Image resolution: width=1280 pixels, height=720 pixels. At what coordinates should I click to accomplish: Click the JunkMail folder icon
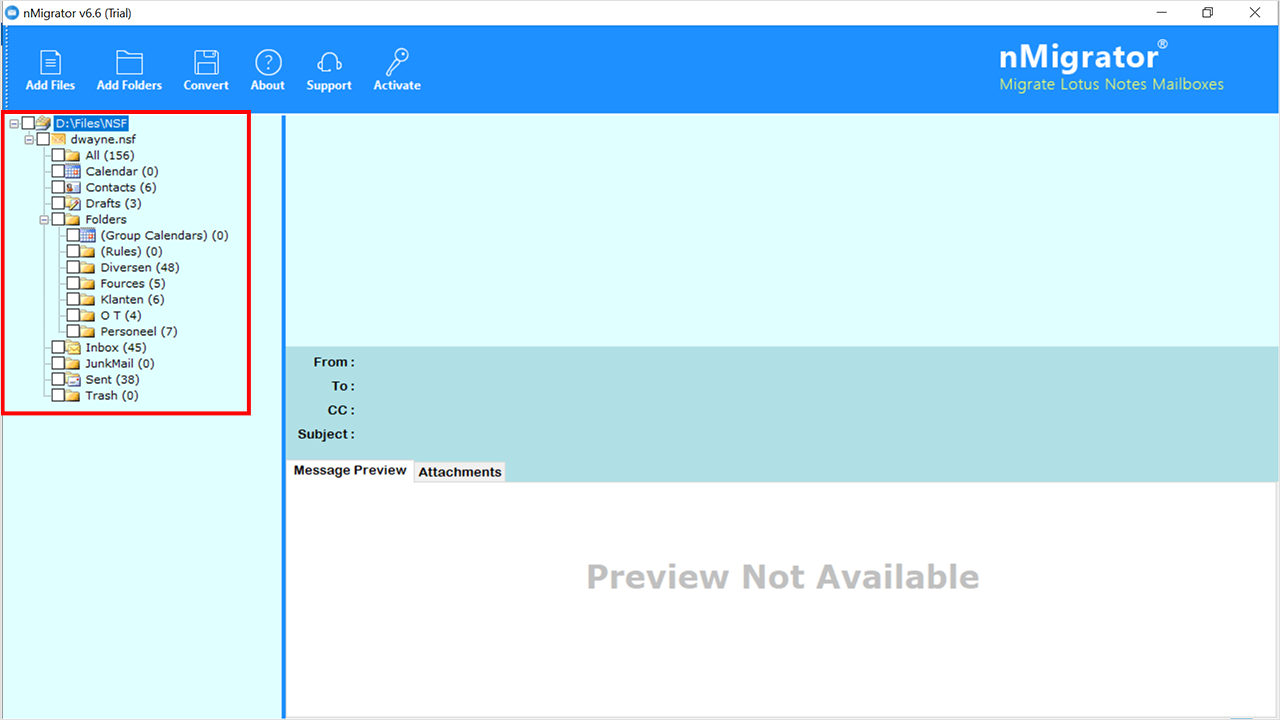[73, 363]
